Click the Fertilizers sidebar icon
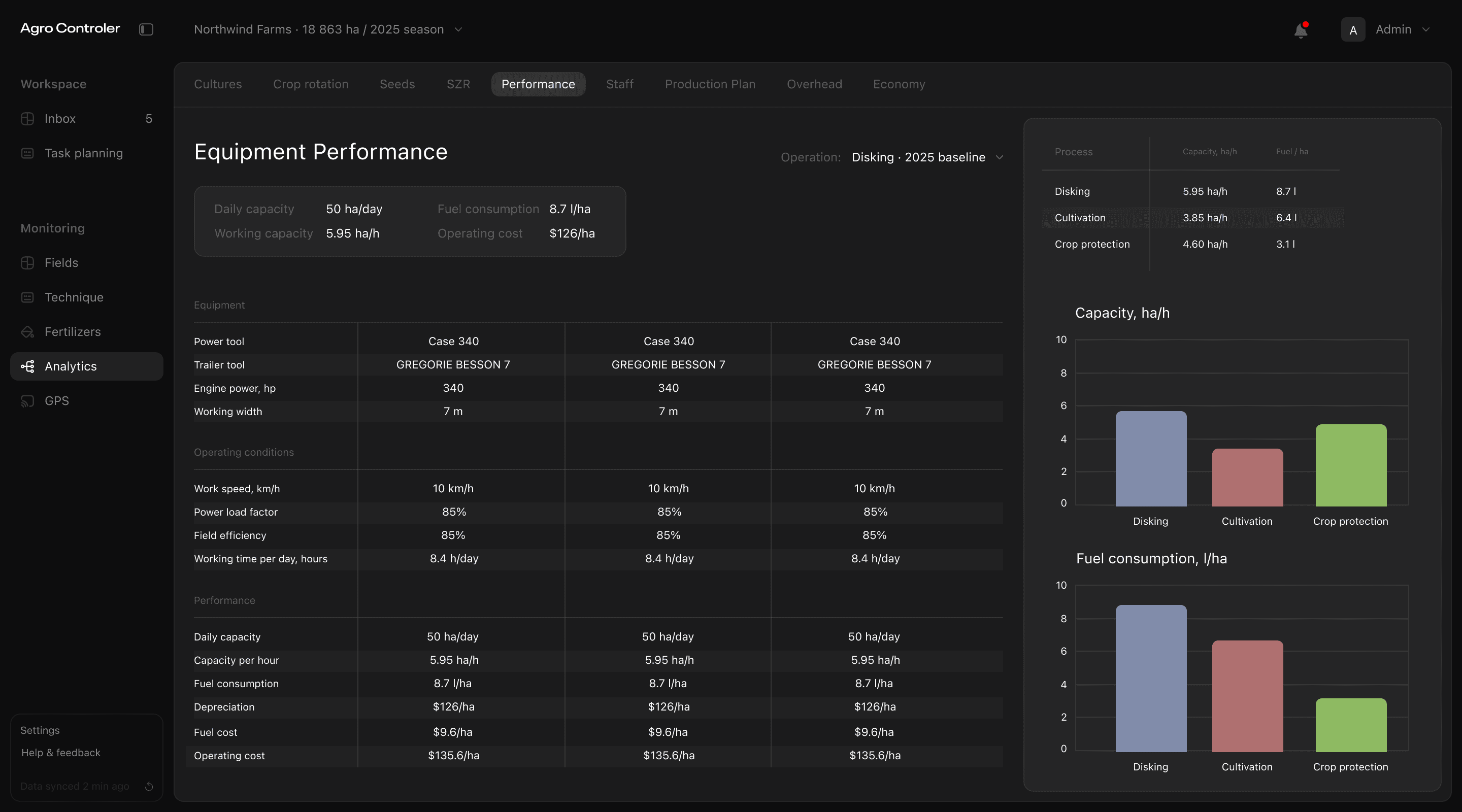The image size is (1462, 812). tap(27, 332)
